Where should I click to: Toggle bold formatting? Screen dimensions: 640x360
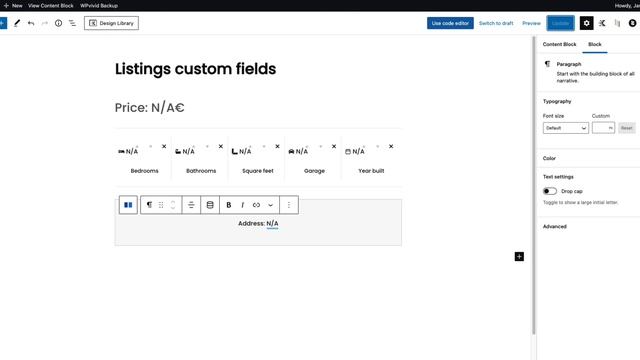(x=229, y=205)
